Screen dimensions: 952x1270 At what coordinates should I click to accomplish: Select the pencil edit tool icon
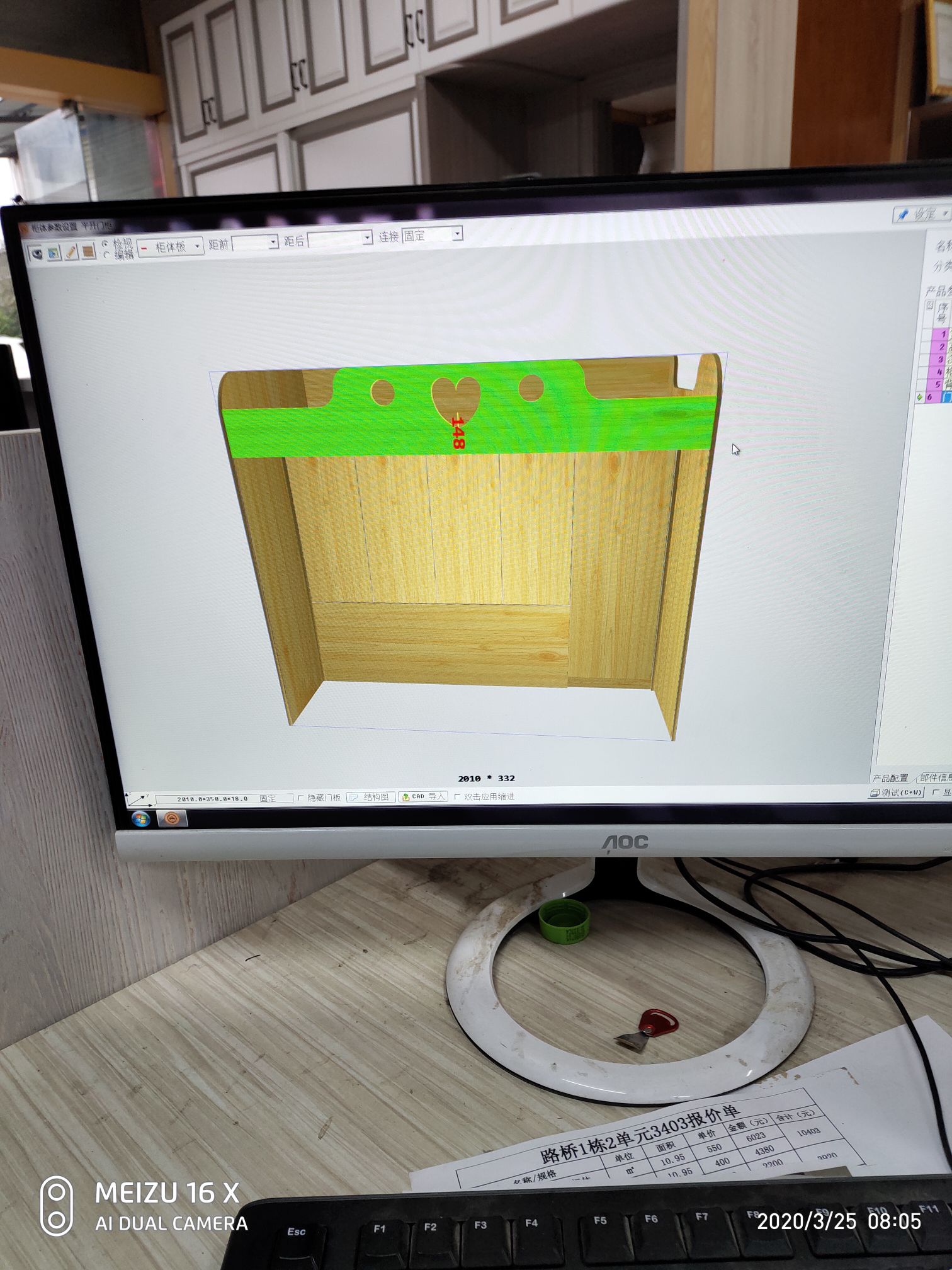[71, 251]
